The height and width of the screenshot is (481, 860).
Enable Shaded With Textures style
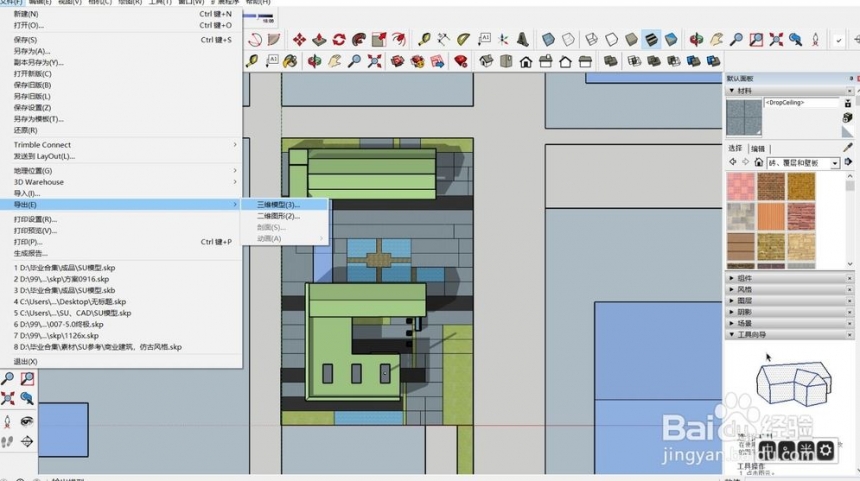click(651, 39)
